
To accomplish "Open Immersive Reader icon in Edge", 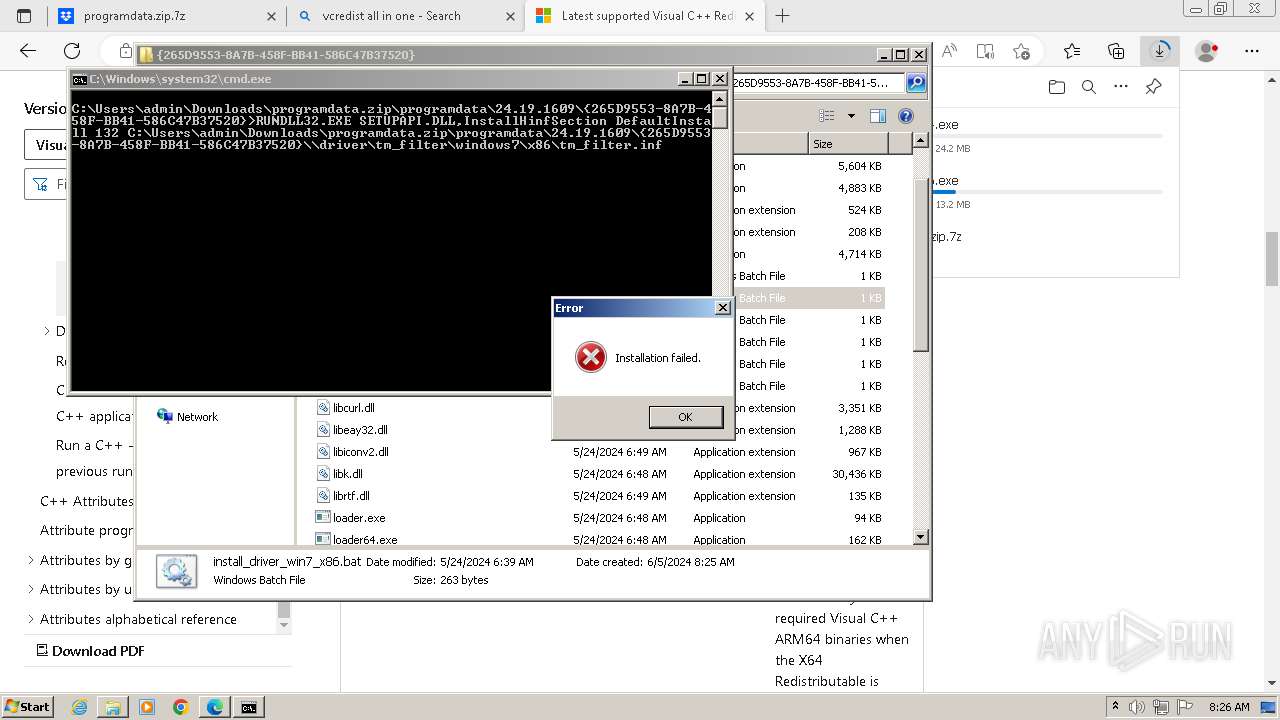I will 985,51.
